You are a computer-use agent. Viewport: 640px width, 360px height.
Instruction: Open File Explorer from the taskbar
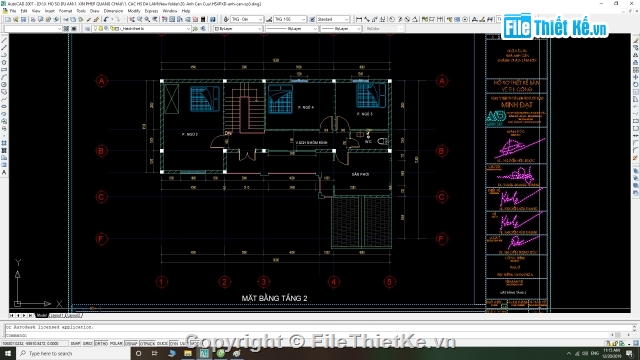coord(188,353)
